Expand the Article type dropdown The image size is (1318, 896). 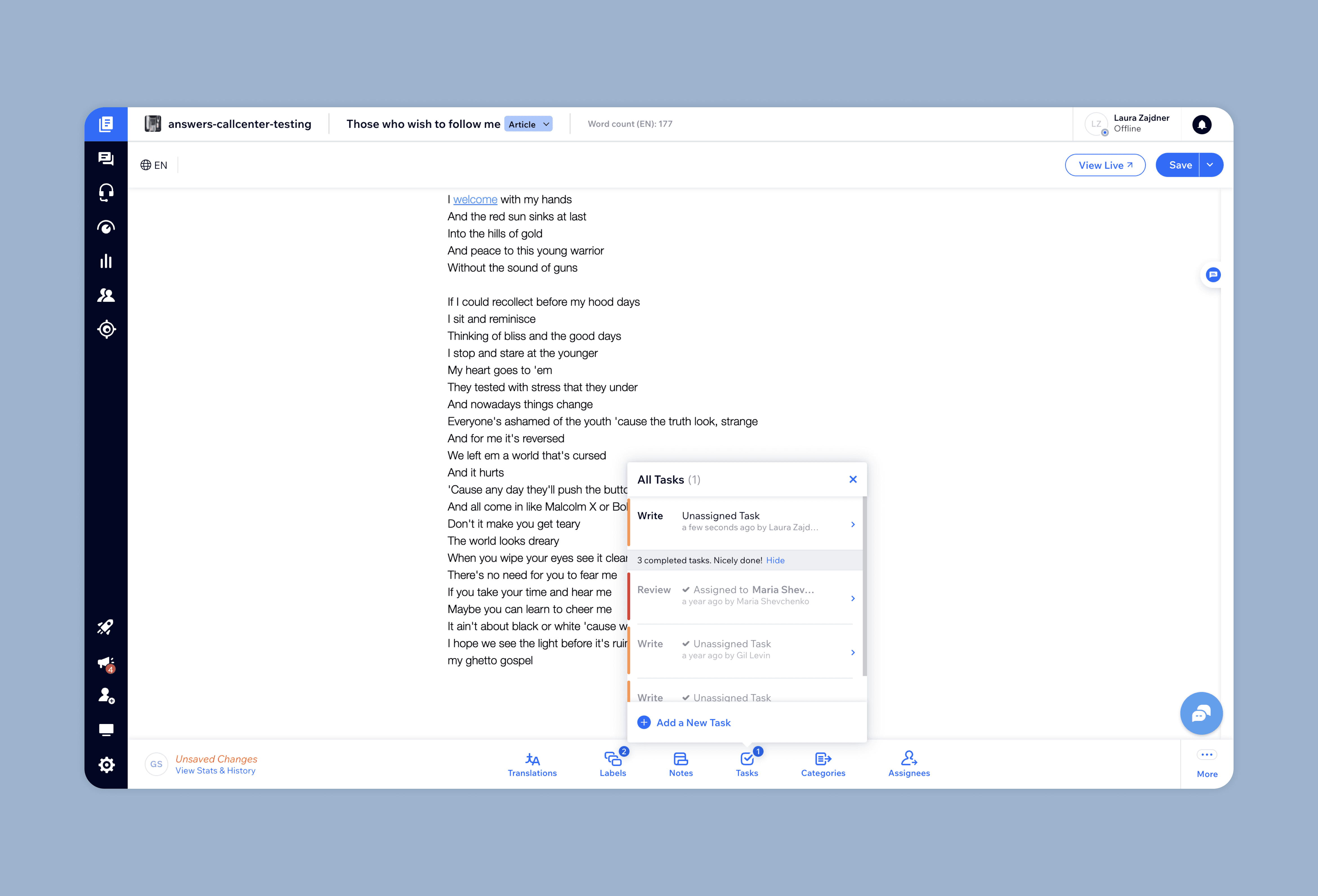pyautogui.click(x=528, y=124)
